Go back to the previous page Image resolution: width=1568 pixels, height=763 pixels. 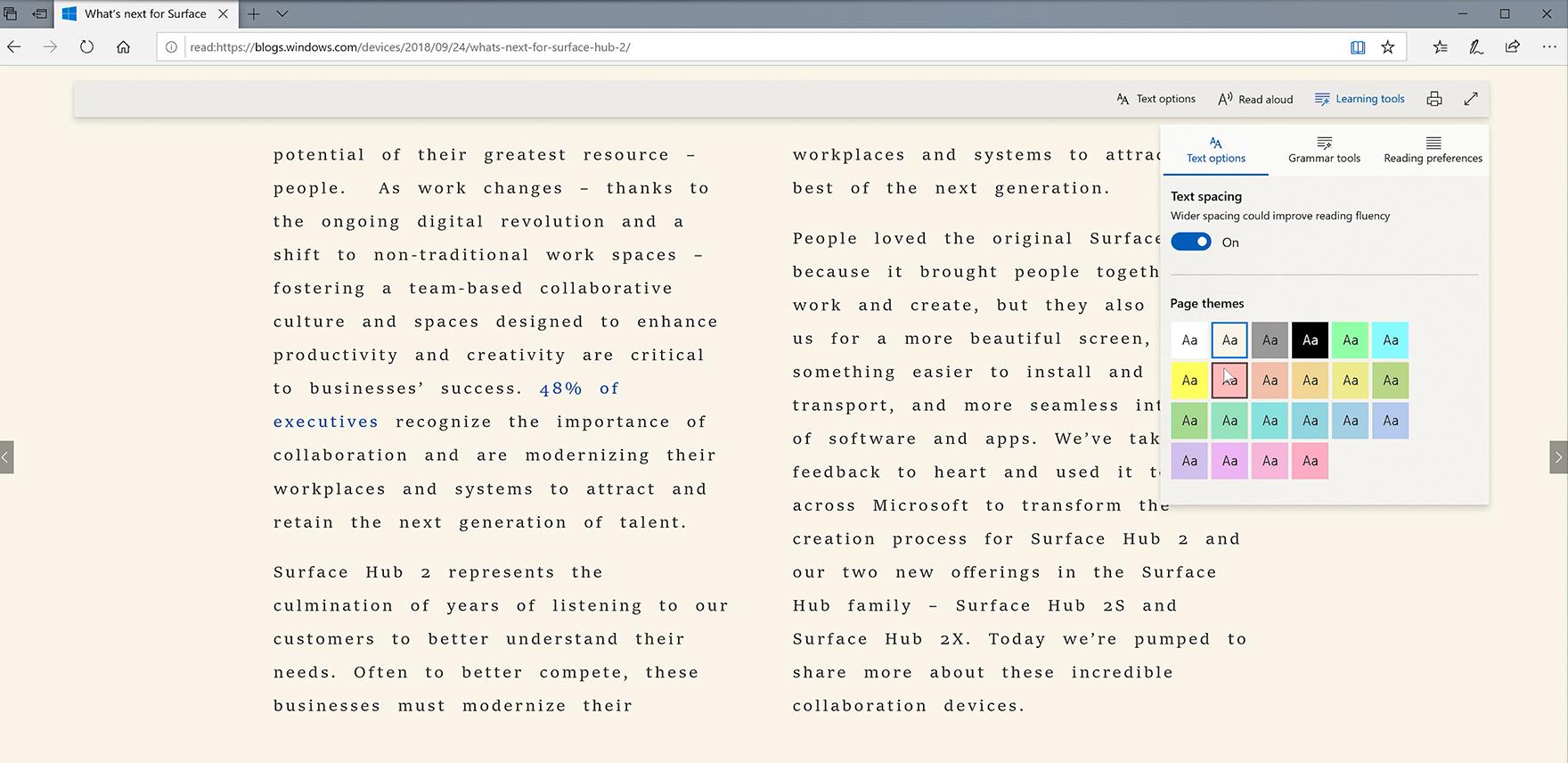coord(14,47)
